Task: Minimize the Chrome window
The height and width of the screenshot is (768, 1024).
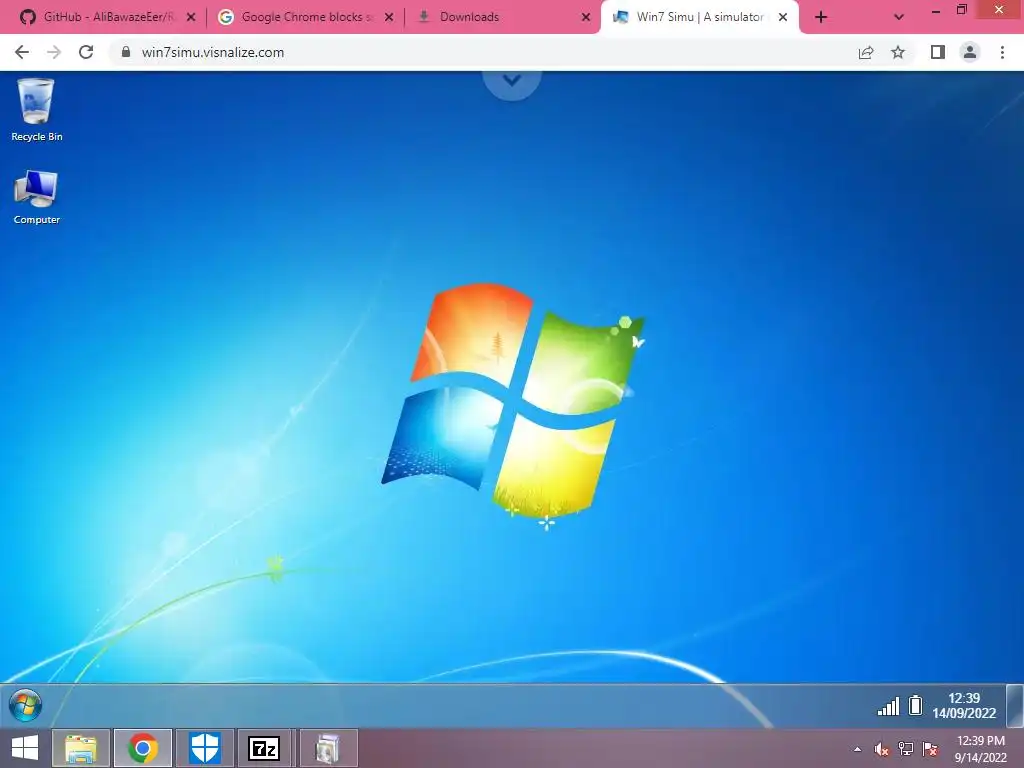Action: coord(935,10)
